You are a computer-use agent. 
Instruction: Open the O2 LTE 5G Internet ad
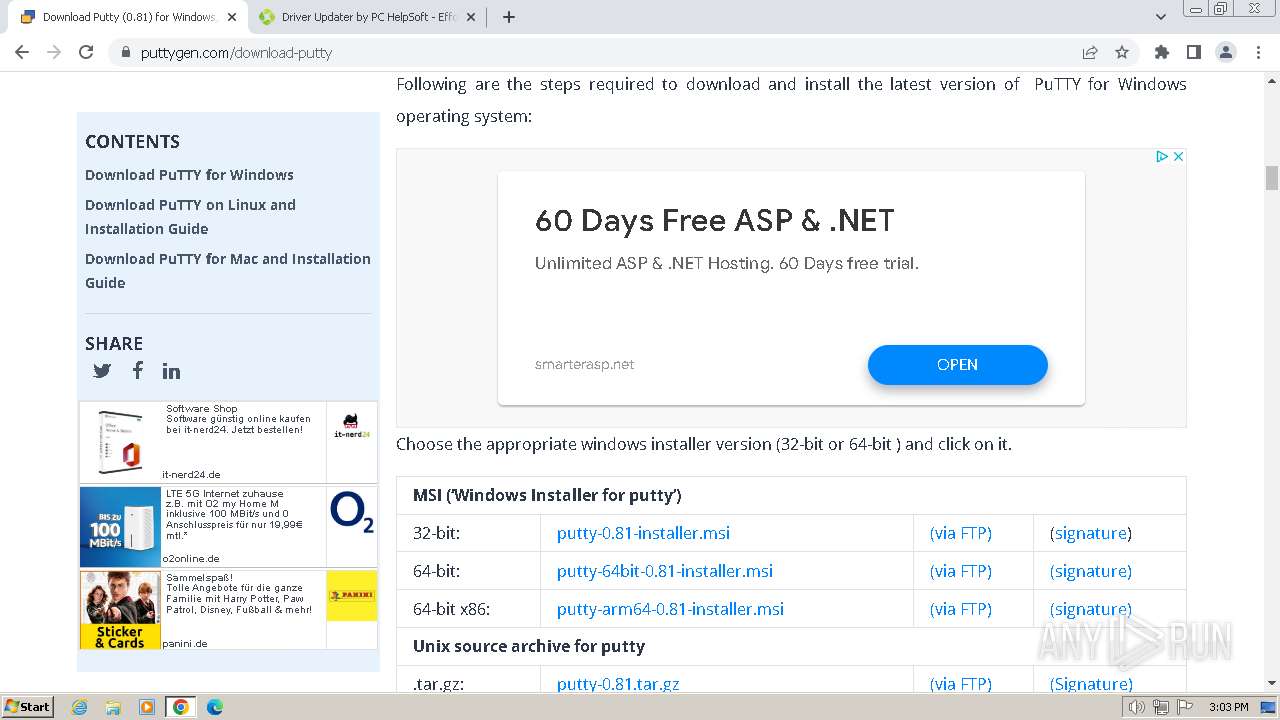pos(228,526)
